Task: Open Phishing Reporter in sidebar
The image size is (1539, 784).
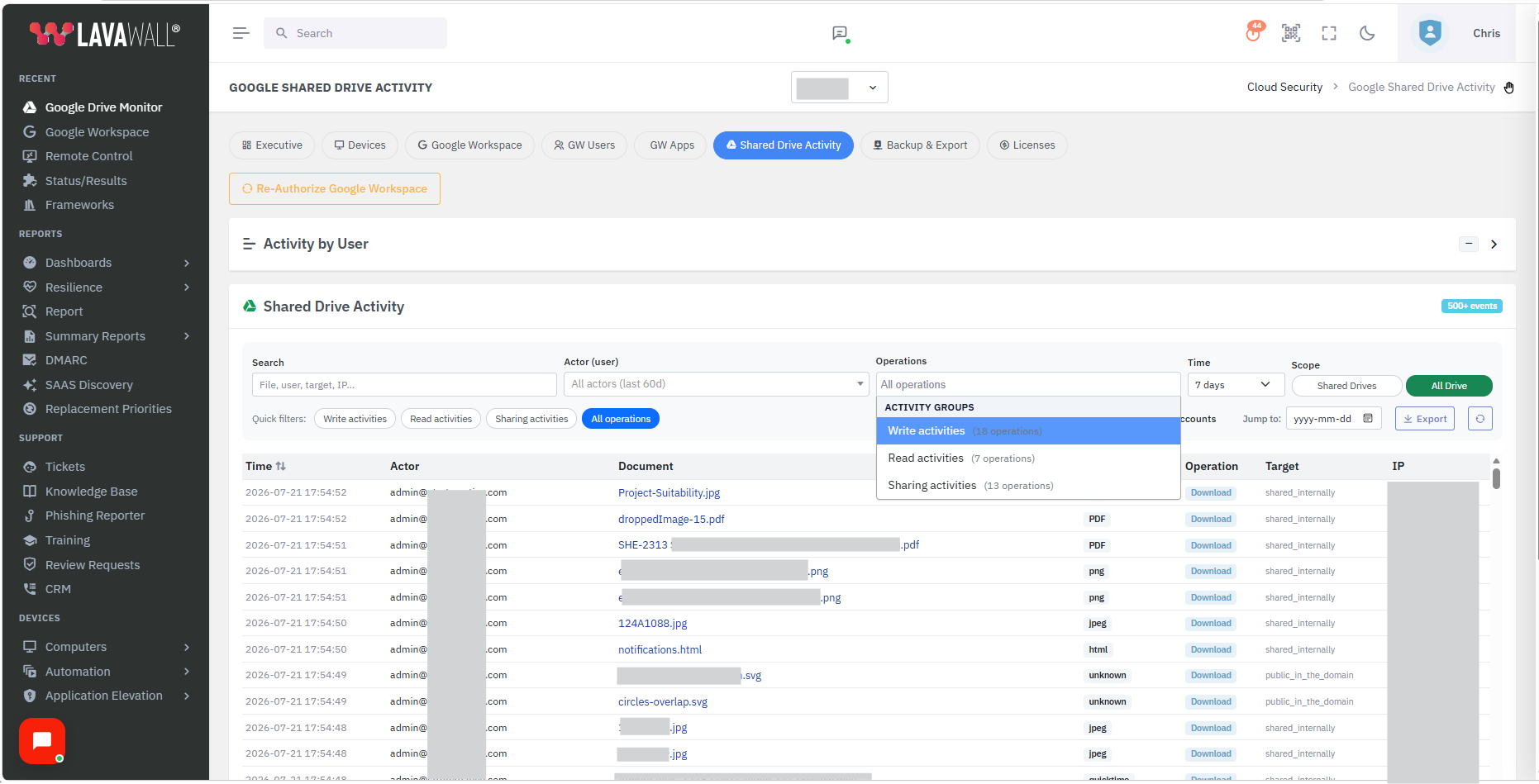Action: [x=94, y=516]
